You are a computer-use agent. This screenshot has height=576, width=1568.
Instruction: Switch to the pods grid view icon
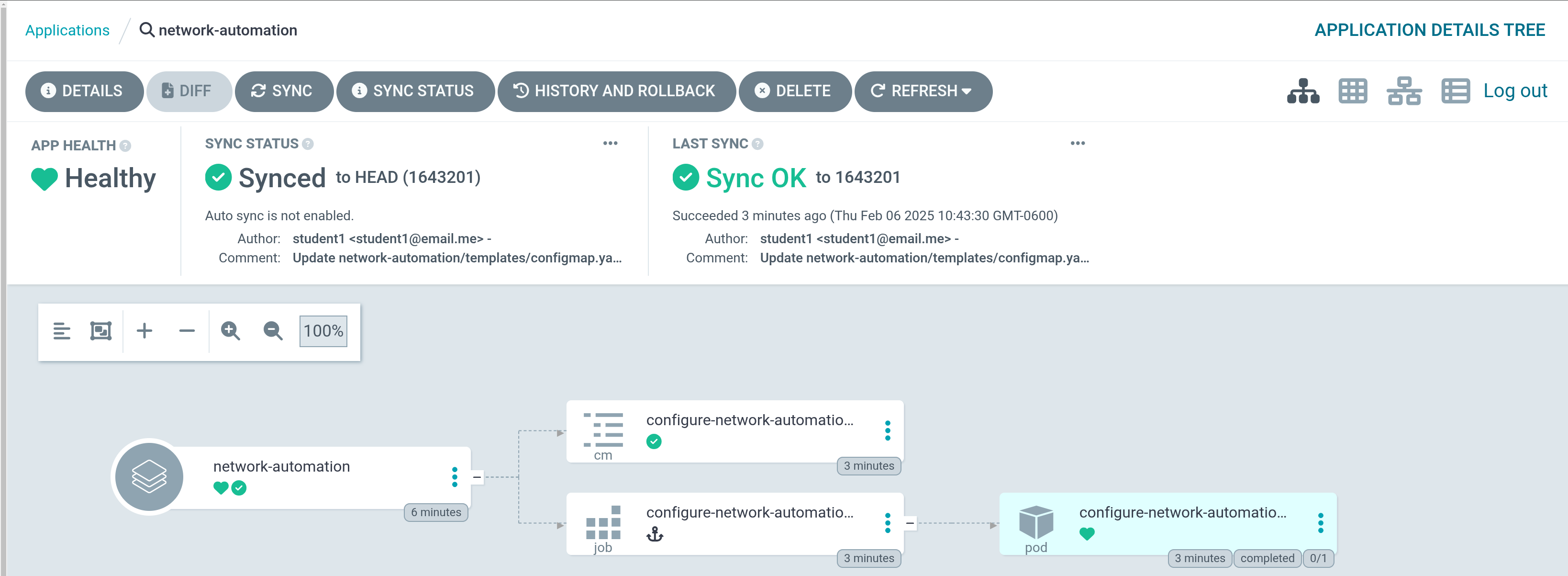tap(1353, 91)
